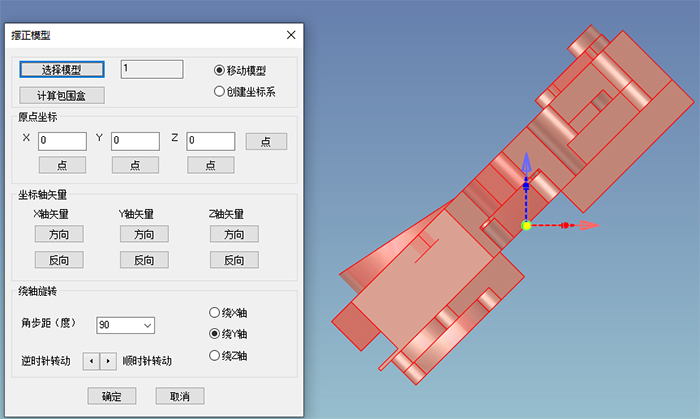The height and width of the screenshot is (419, 700).
Task: Click the yellow origin point in viewport
Action: click(x=526, y=225)
